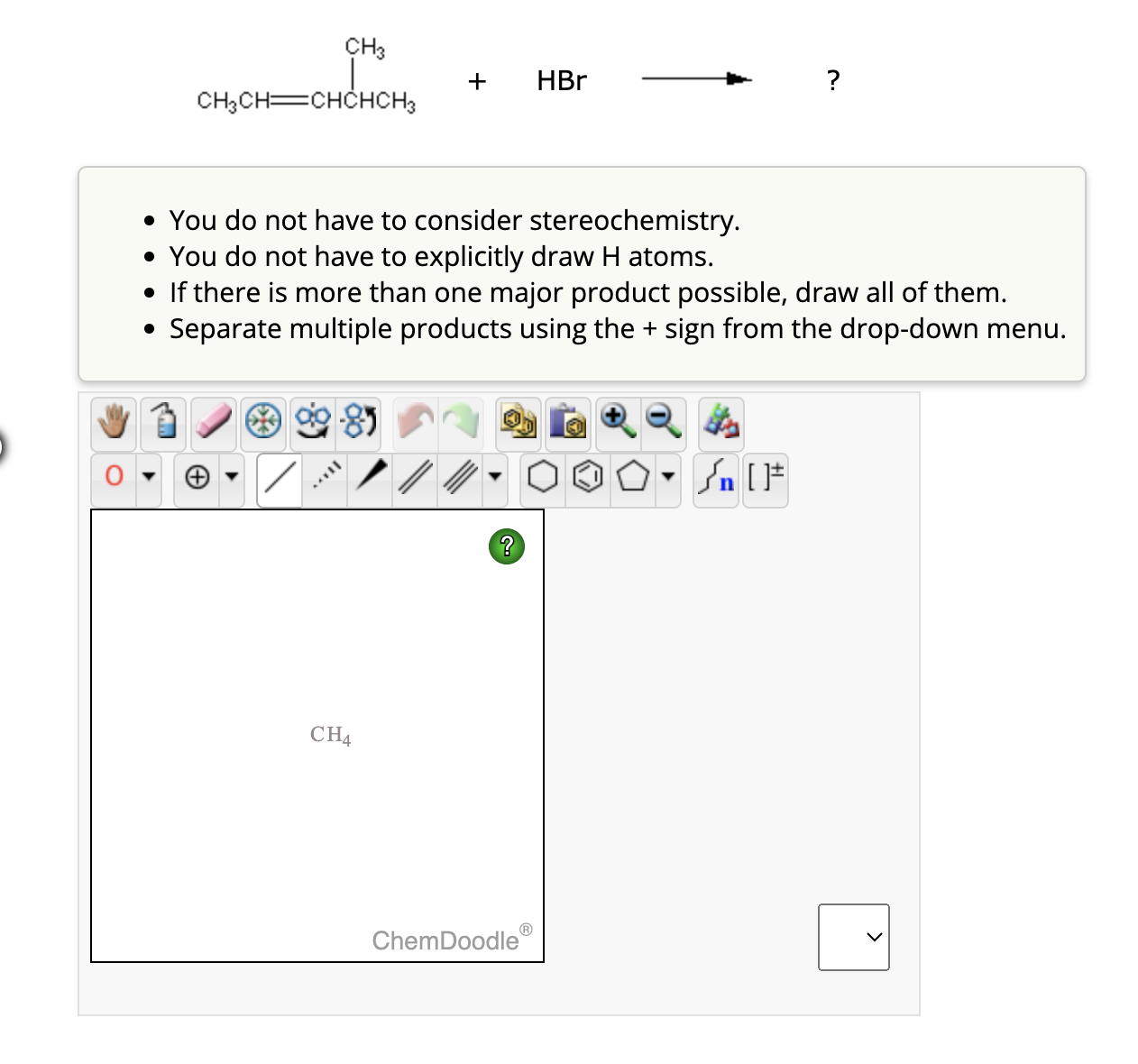The height and width of the screenshot is (1064, 1138).
Task: Open the ring template dropdown
Action: 667,479
